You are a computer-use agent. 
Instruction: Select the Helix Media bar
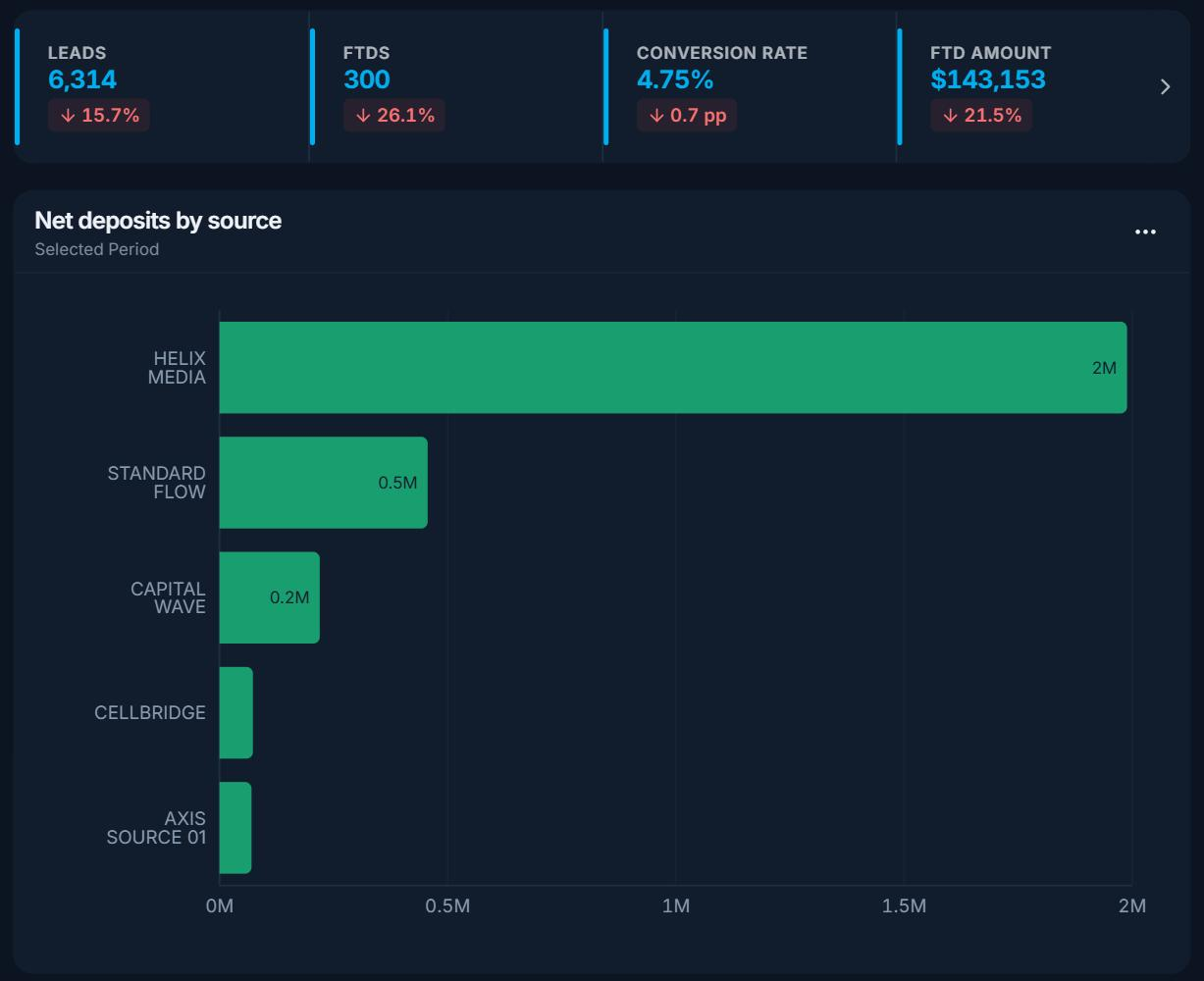[x=673, y=368]
